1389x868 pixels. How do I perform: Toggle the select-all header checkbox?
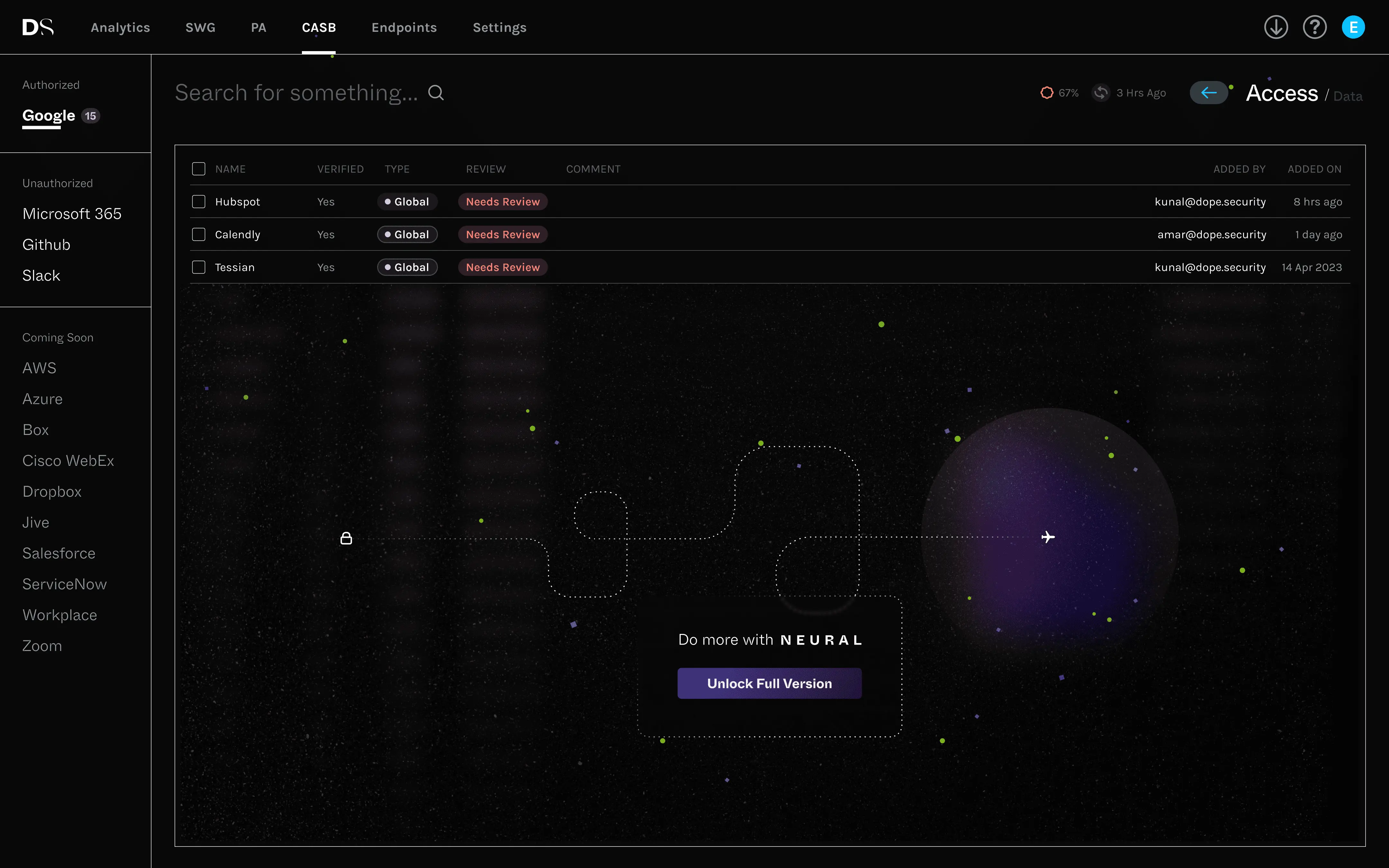pyautogui.click(x=199, y=169)
